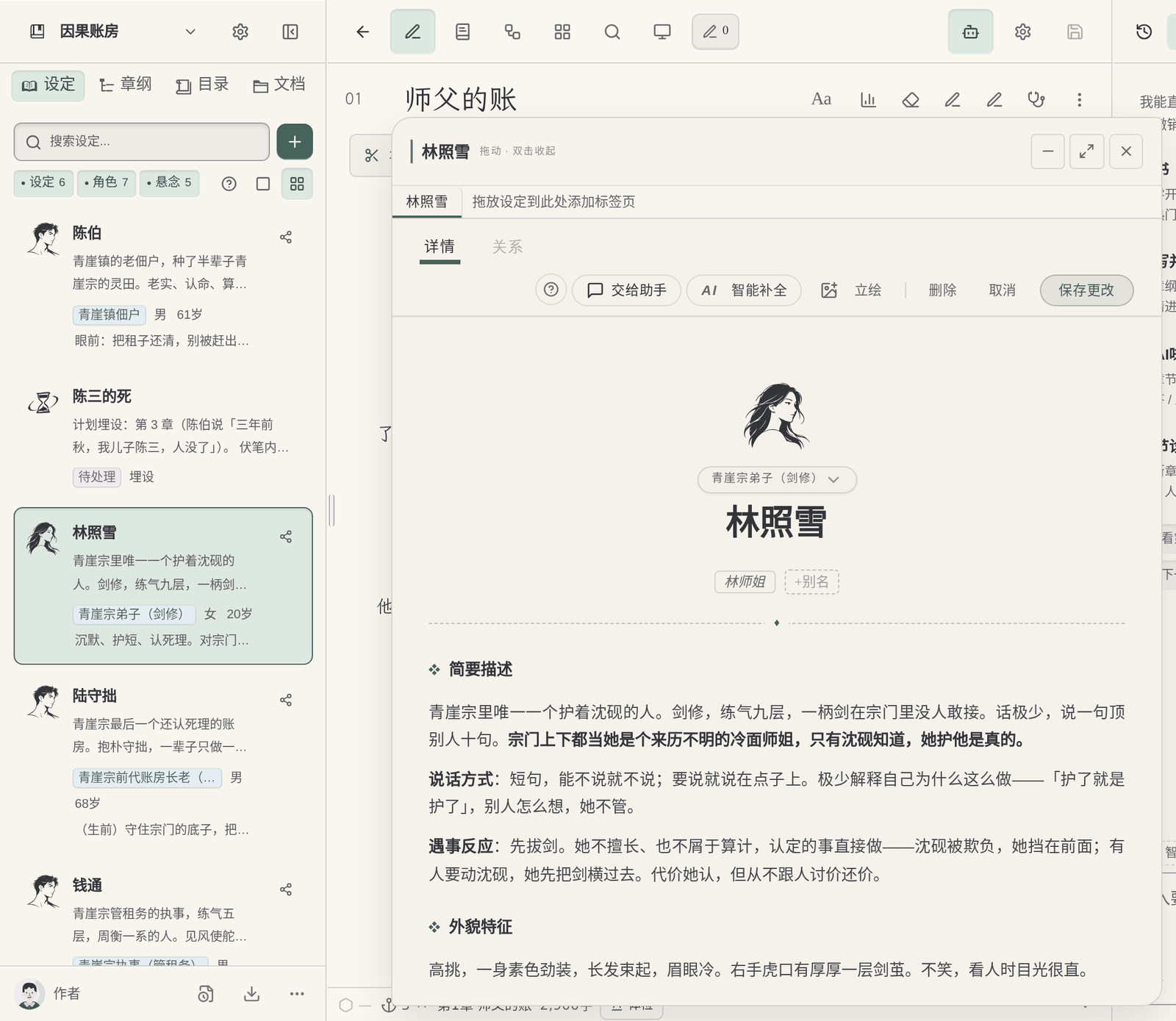This screenshot has height=1021, width=1176.
Task: Click the green plus add-setting button
Action: (x=295, y=141)
